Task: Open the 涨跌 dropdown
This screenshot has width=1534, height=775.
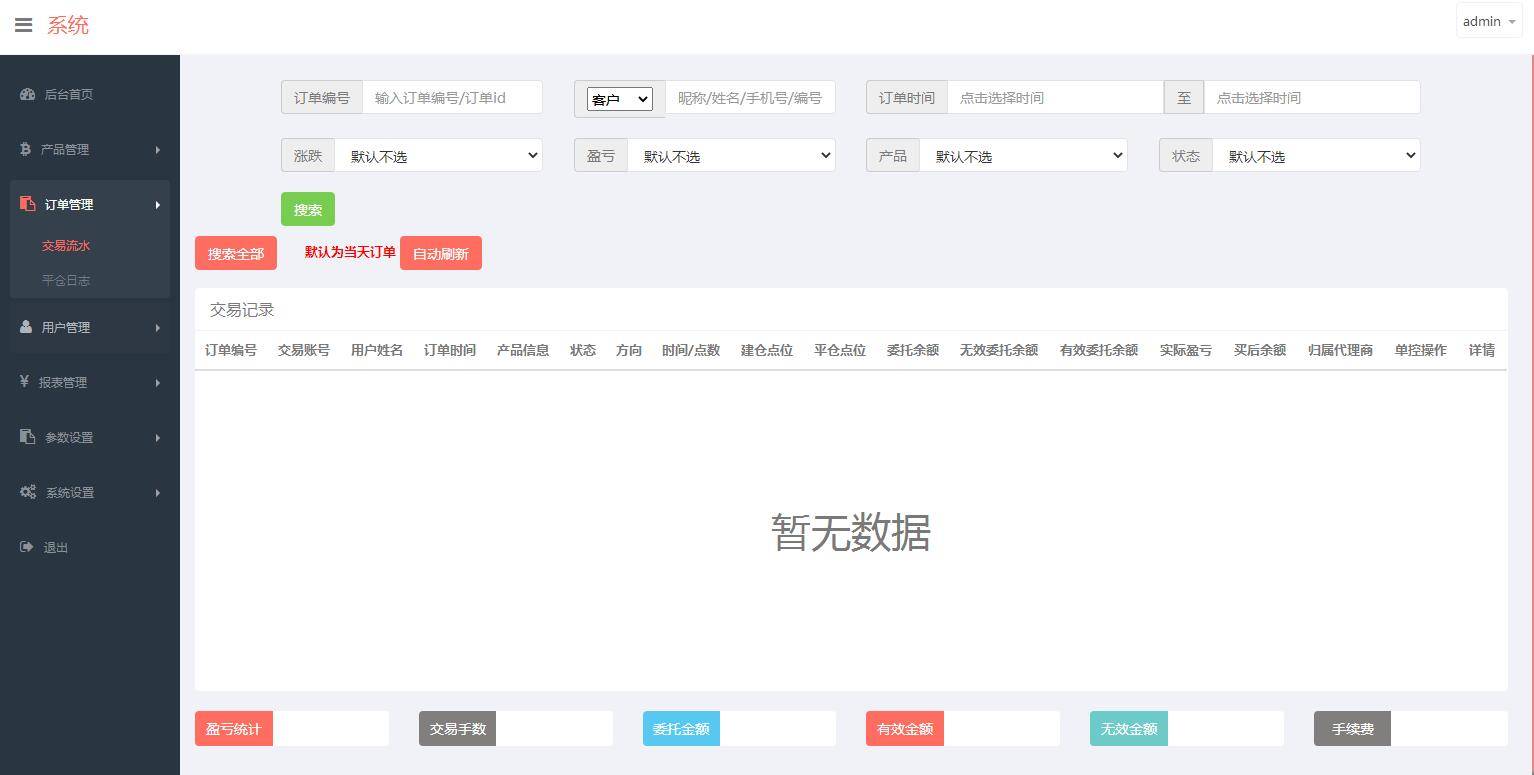Action: coord(438,155)
